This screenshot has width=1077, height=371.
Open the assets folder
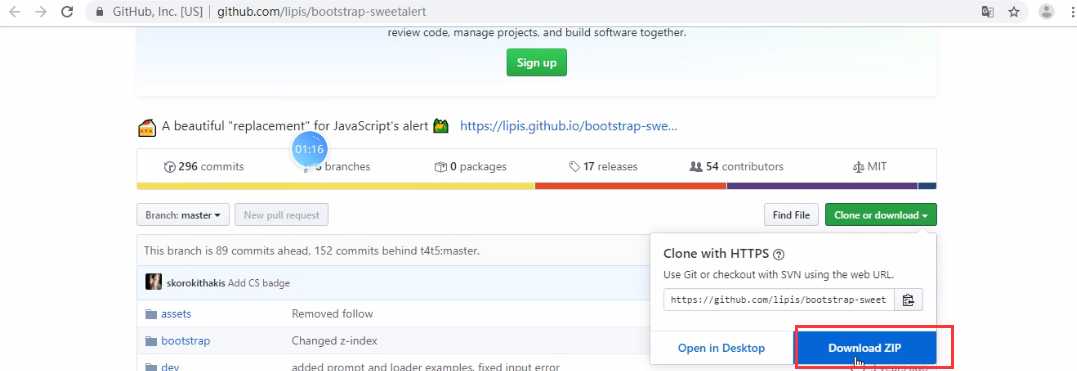point(176,314)
